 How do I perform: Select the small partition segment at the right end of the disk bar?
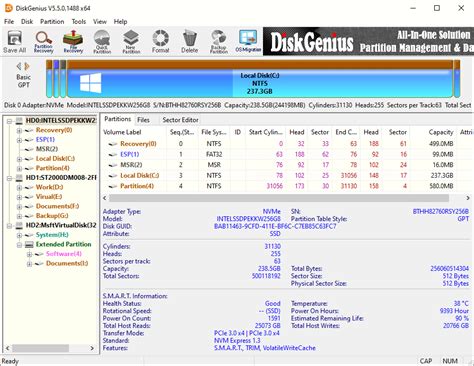click(x=457, y=79)
